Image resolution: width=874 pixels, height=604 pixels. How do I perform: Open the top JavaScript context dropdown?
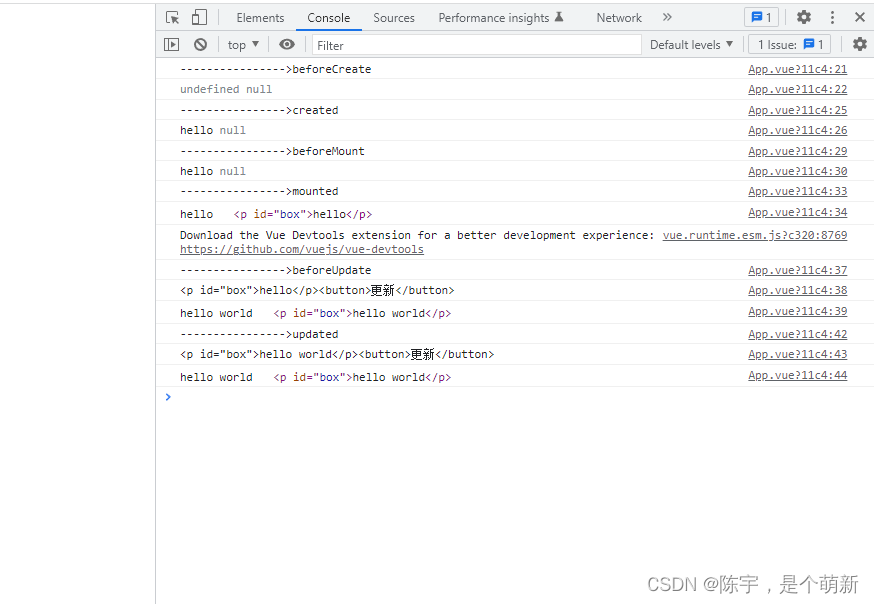244,45
